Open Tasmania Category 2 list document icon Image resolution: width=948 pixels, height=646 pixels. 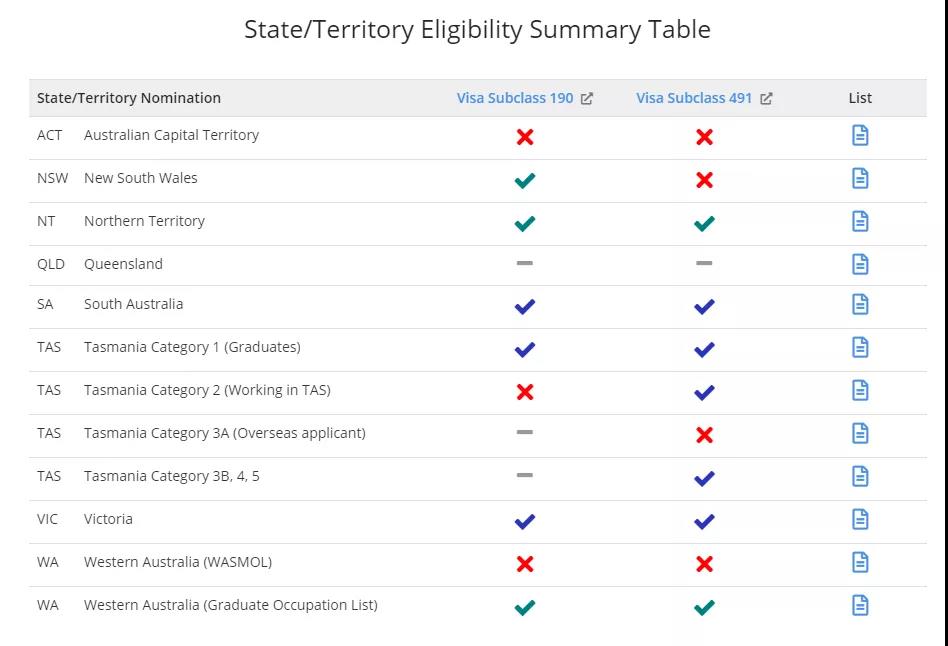pos(860,390)
